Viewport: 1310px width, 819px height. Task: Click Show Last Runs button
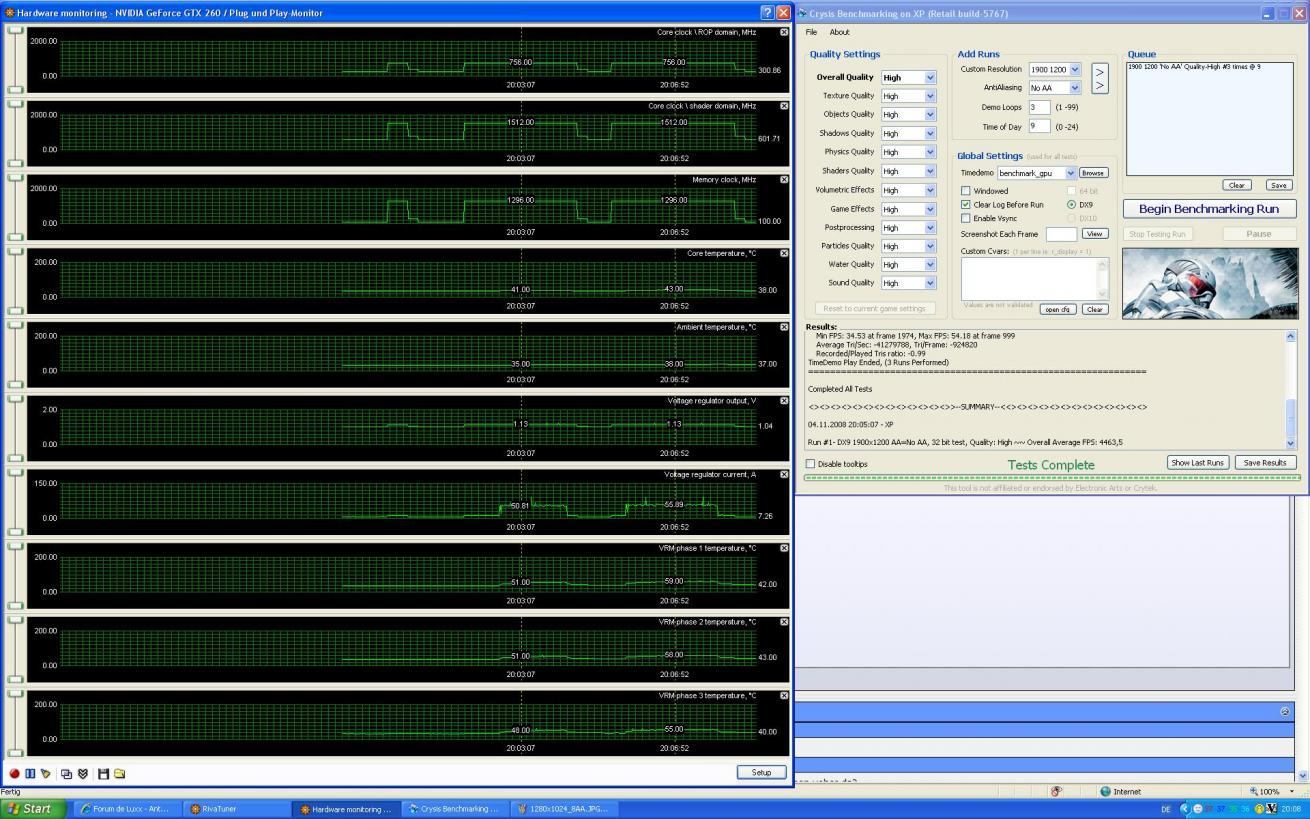1197,463
